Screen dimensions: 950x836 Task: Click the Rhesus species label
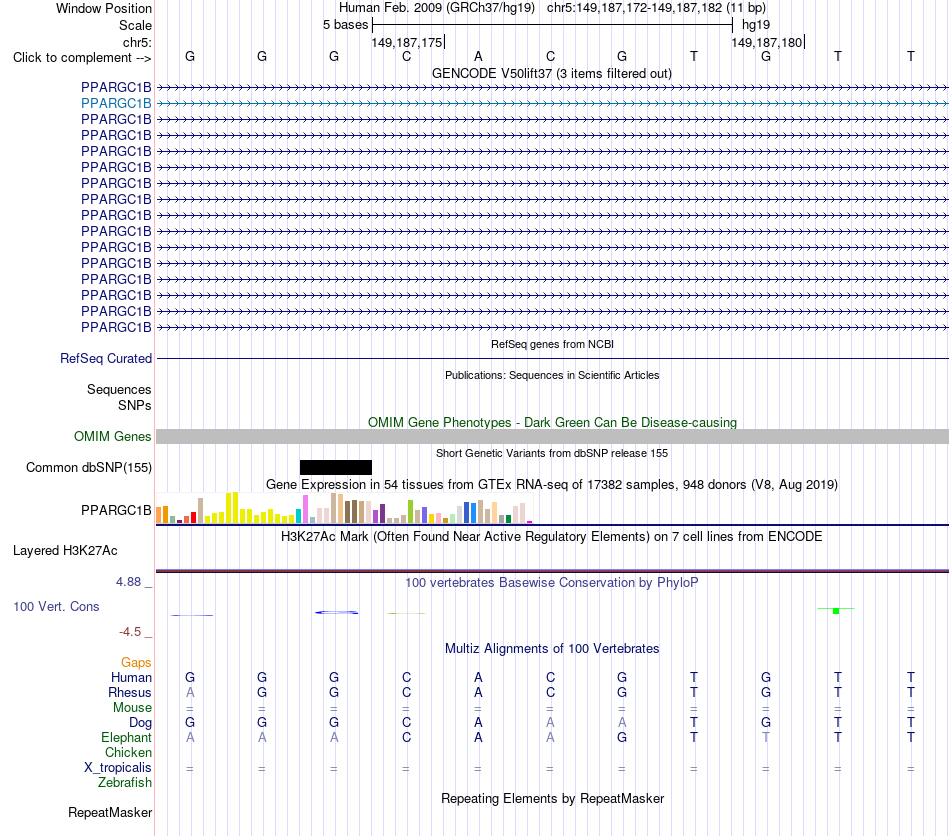[130, 692]
